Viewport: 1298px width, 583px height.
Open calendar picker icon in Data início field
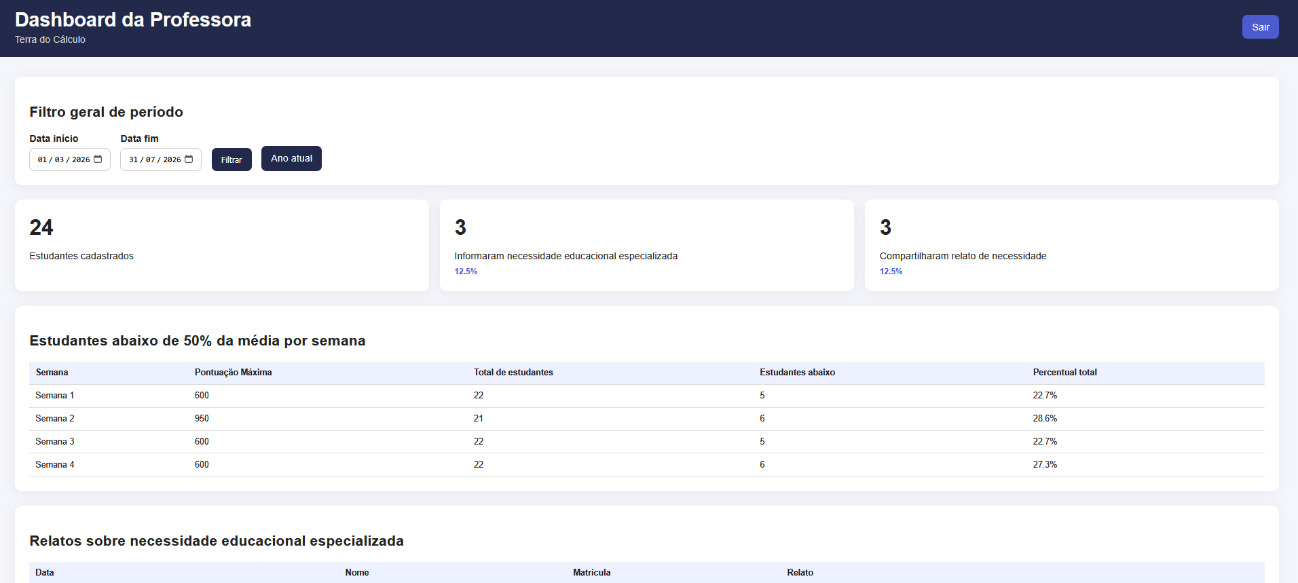(x=98, y=159)
